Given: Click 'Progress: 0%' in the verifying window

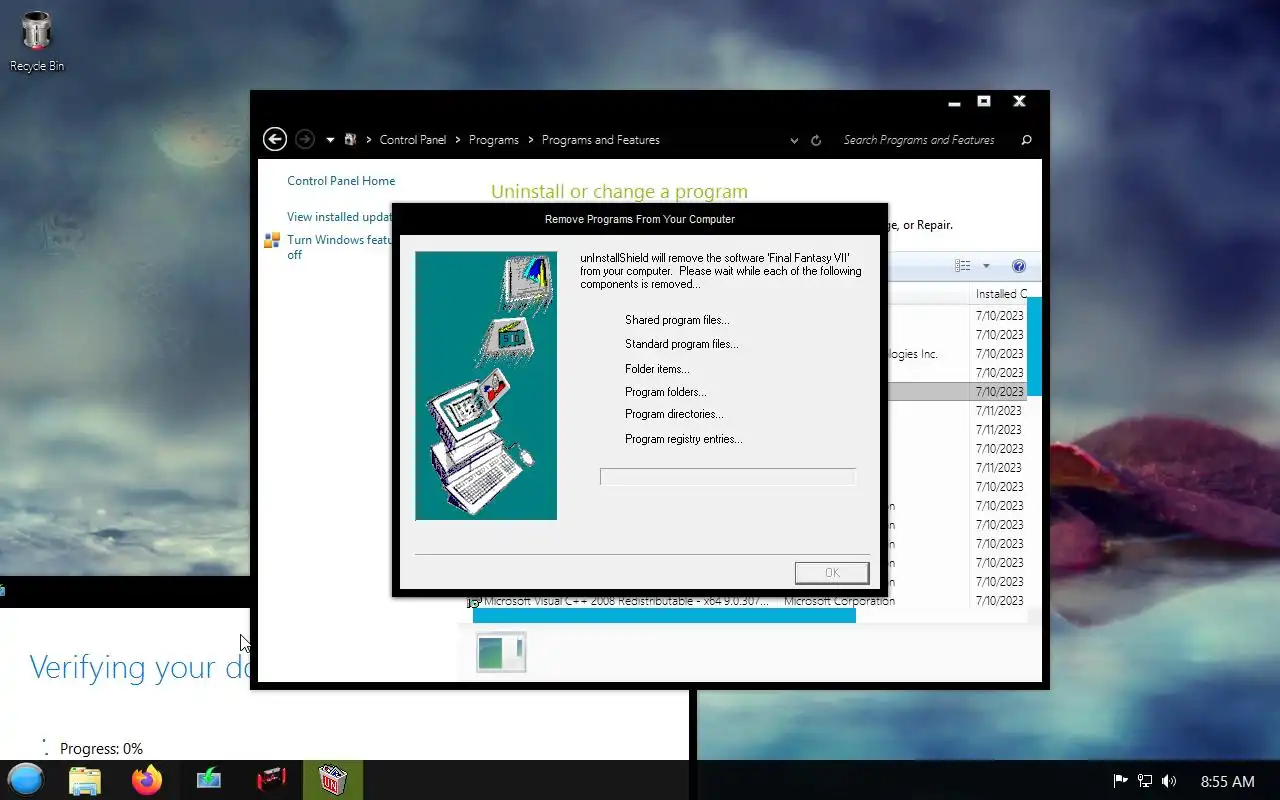Looking at the screenshot, I should coord(101,749).
